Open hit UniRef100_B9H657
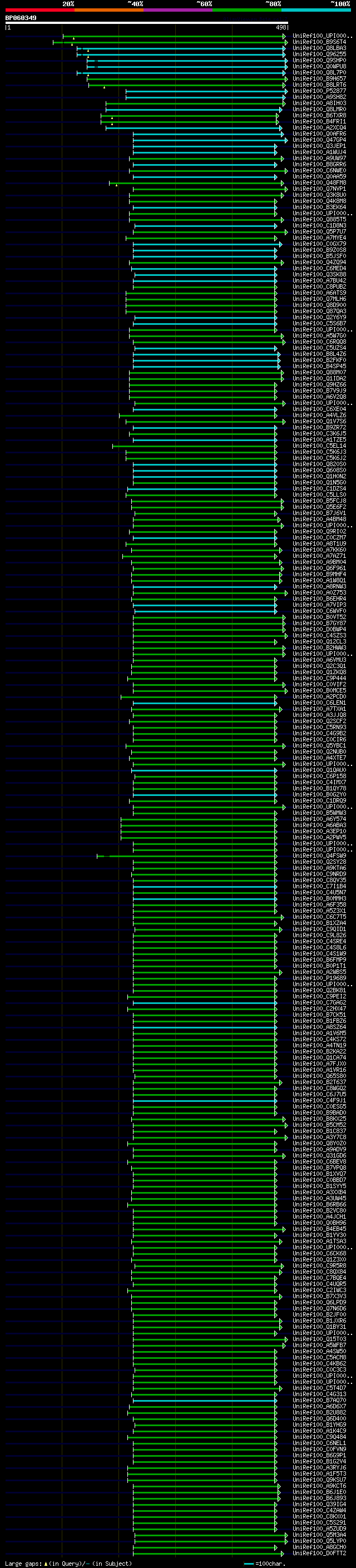Screen dimensions: 356x1568 point(319,79)
